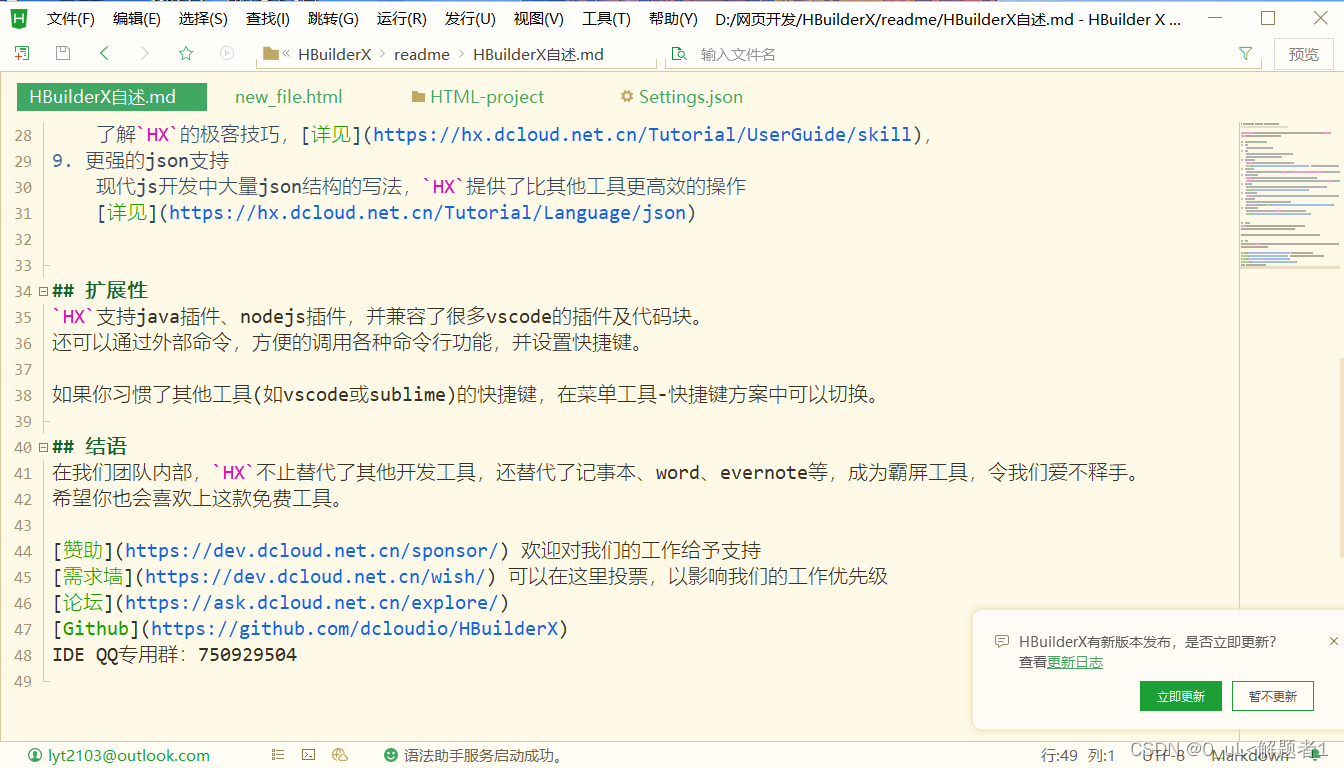Click the 预览 preview button
1344x768 pixels.
click(1304, 54)
